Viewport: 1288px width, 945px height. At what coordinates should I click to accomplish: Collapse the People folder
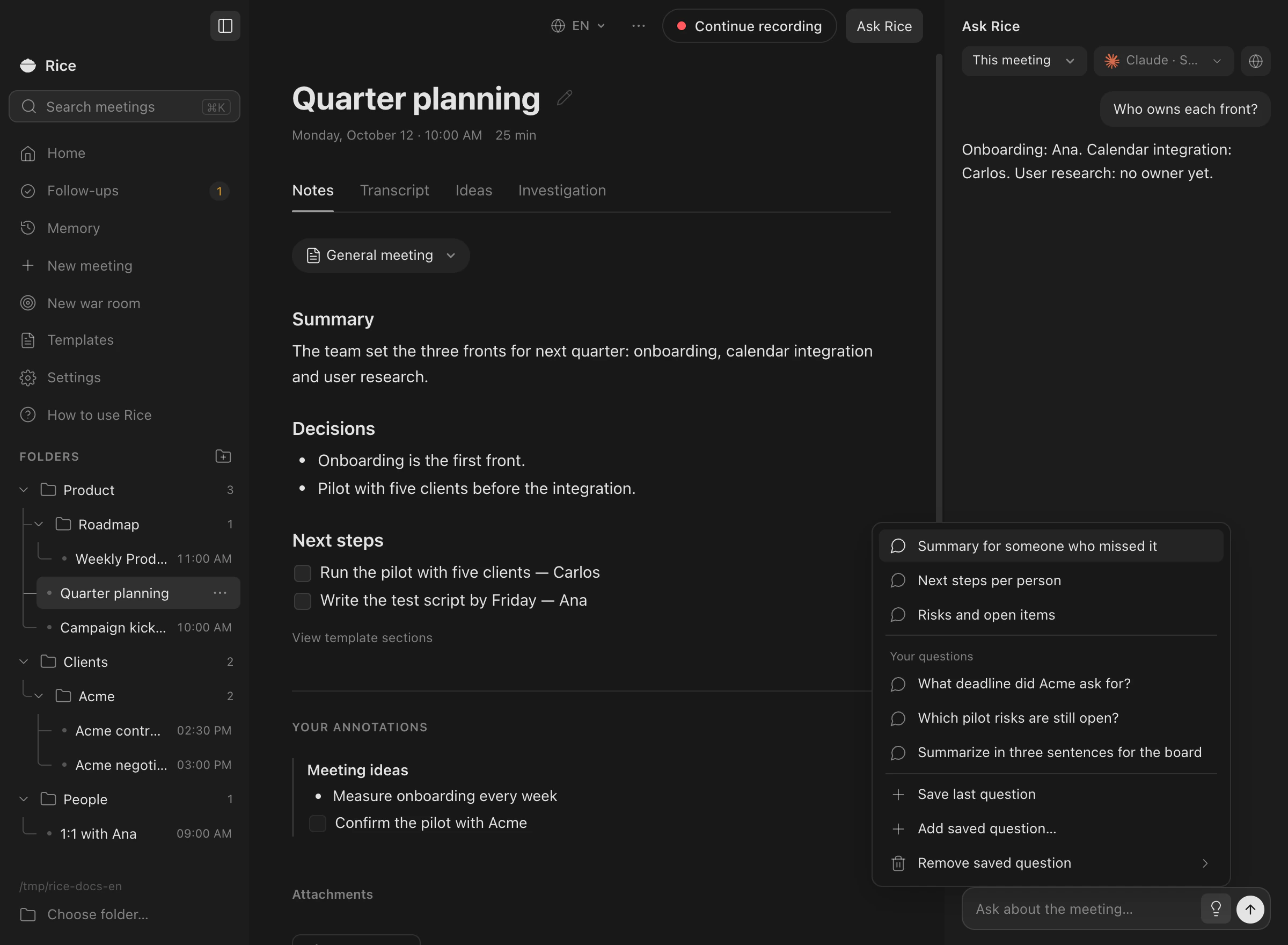tap(24, 798)
